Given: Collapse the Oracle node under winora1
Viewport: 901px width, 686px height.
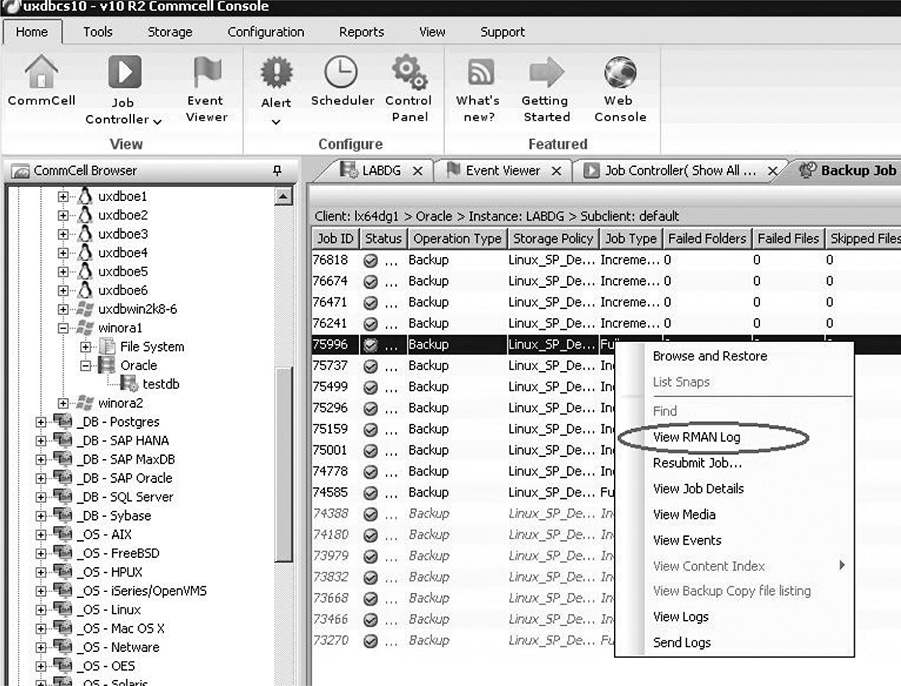Looking at the screenshot, I should click(86, 365).
